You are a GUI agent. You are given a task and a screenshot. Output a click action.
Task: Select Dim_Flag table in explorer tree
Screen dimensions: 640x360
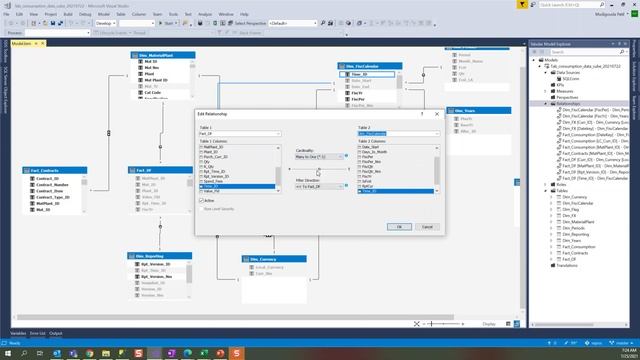(x=571, y=209)
